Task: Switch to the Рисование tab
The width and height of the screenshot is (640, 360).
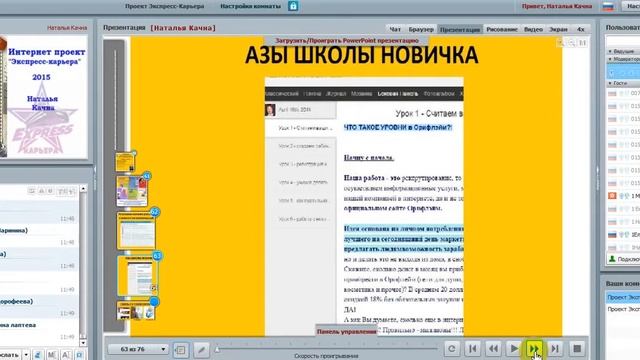Action: [502, 29]
